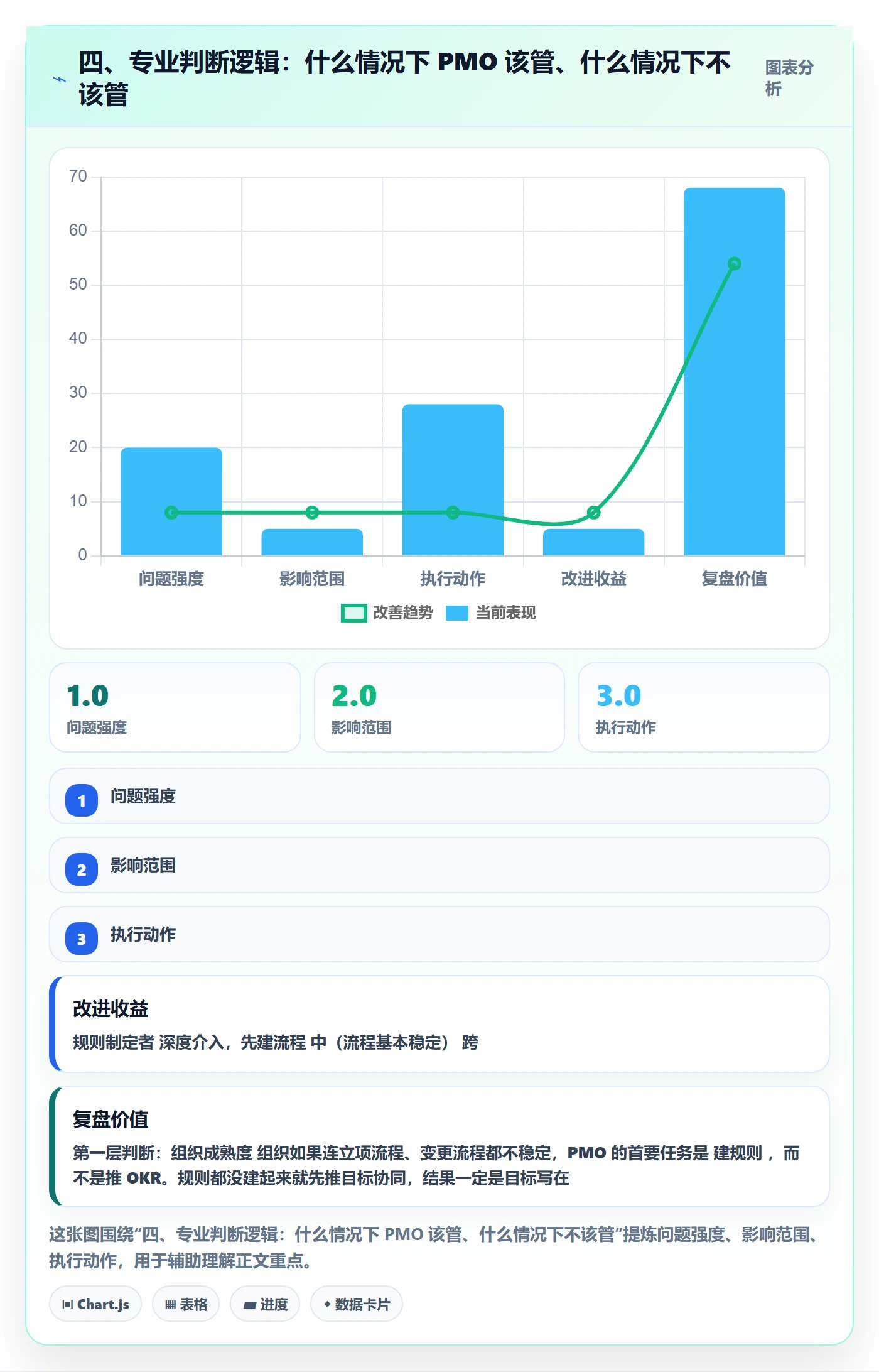Click the 复盘价值 callout card heading
The width and height of the screenshot is (879, 1372).
click(111, 1119)
